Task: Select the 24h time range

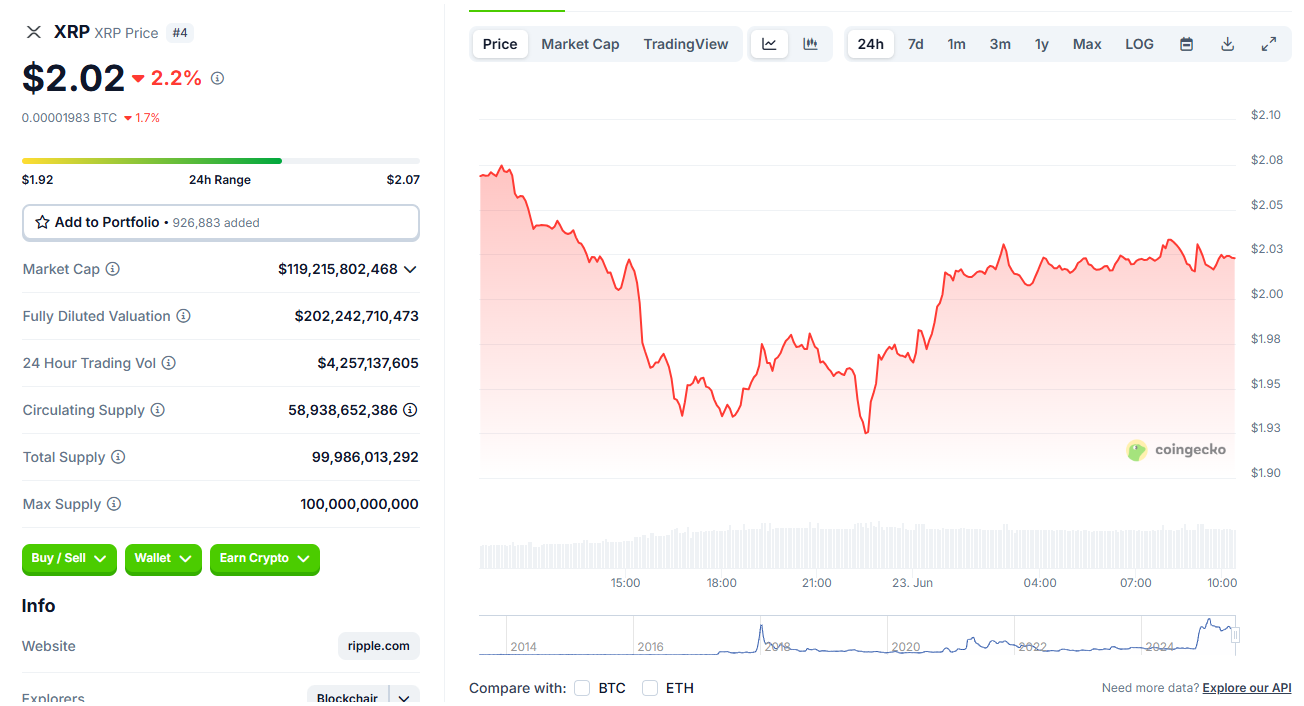Action: 871,44
